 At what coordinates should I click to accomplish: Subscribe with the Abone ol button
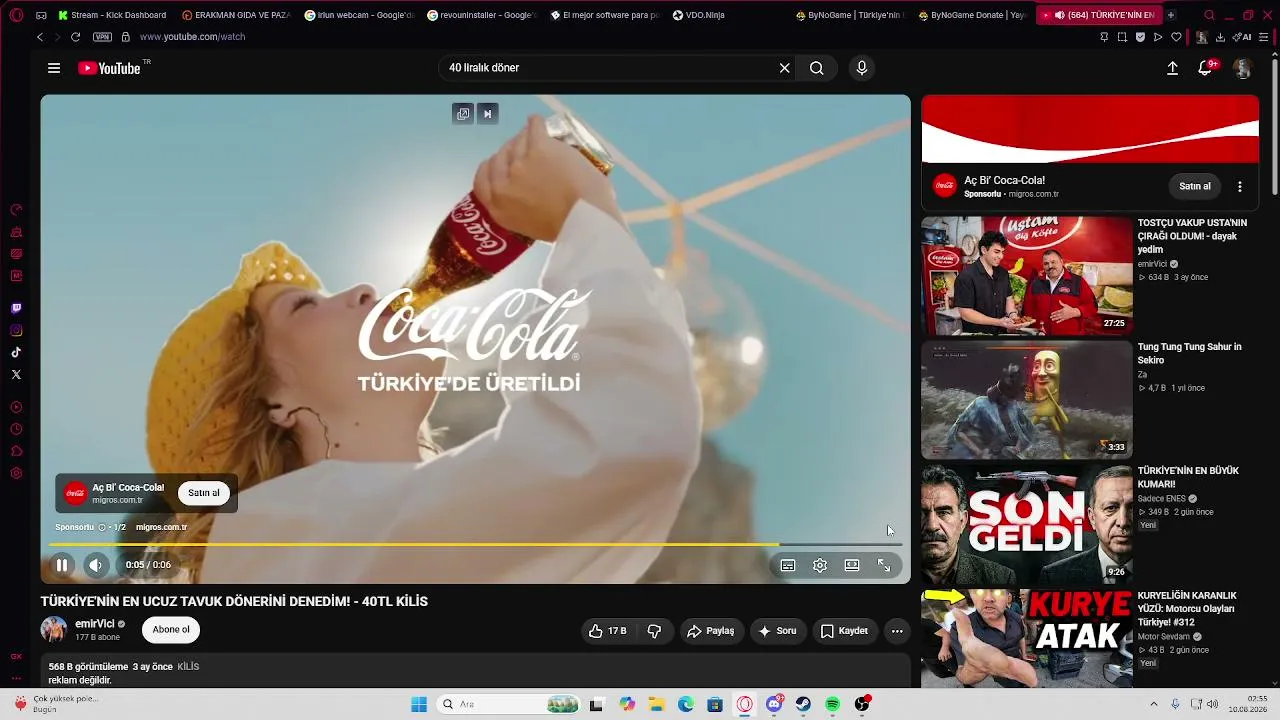[x=171, y=630]
